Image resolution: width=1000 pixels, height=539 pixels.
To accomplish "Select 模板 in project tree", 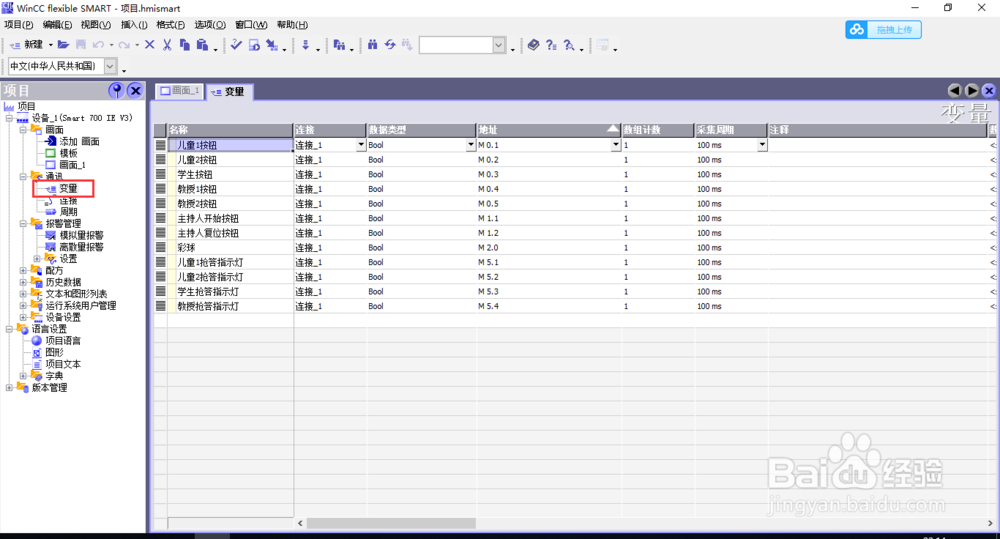I will [x=68, y=153].
